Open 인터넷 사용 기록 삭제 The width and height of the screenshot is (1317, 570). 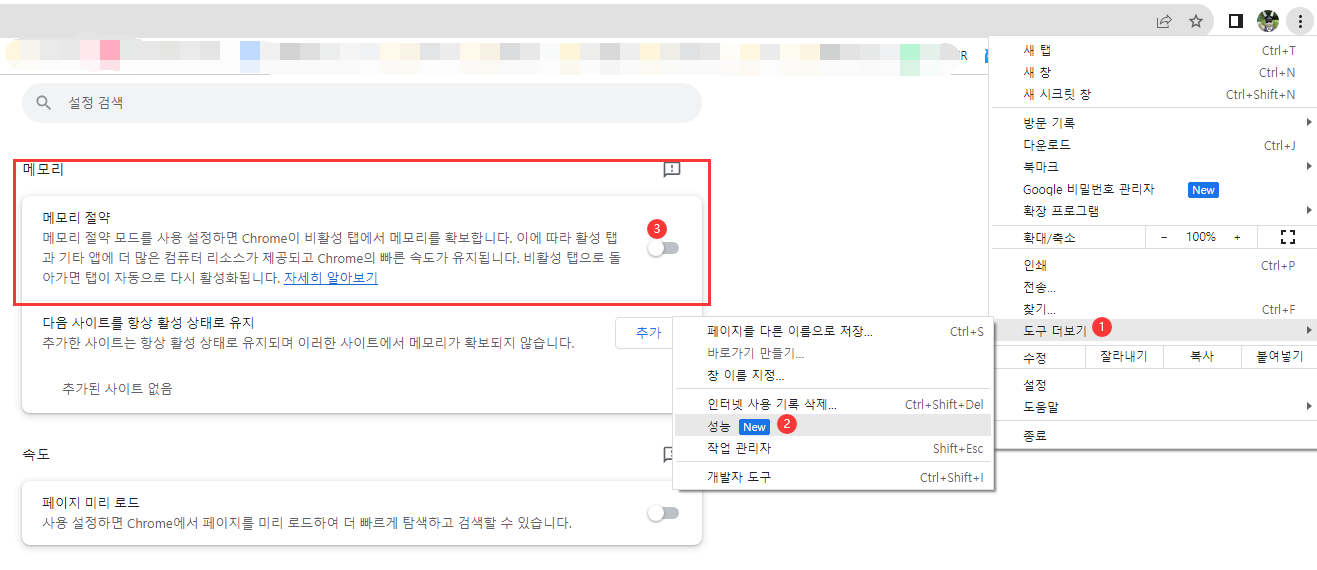833,404
